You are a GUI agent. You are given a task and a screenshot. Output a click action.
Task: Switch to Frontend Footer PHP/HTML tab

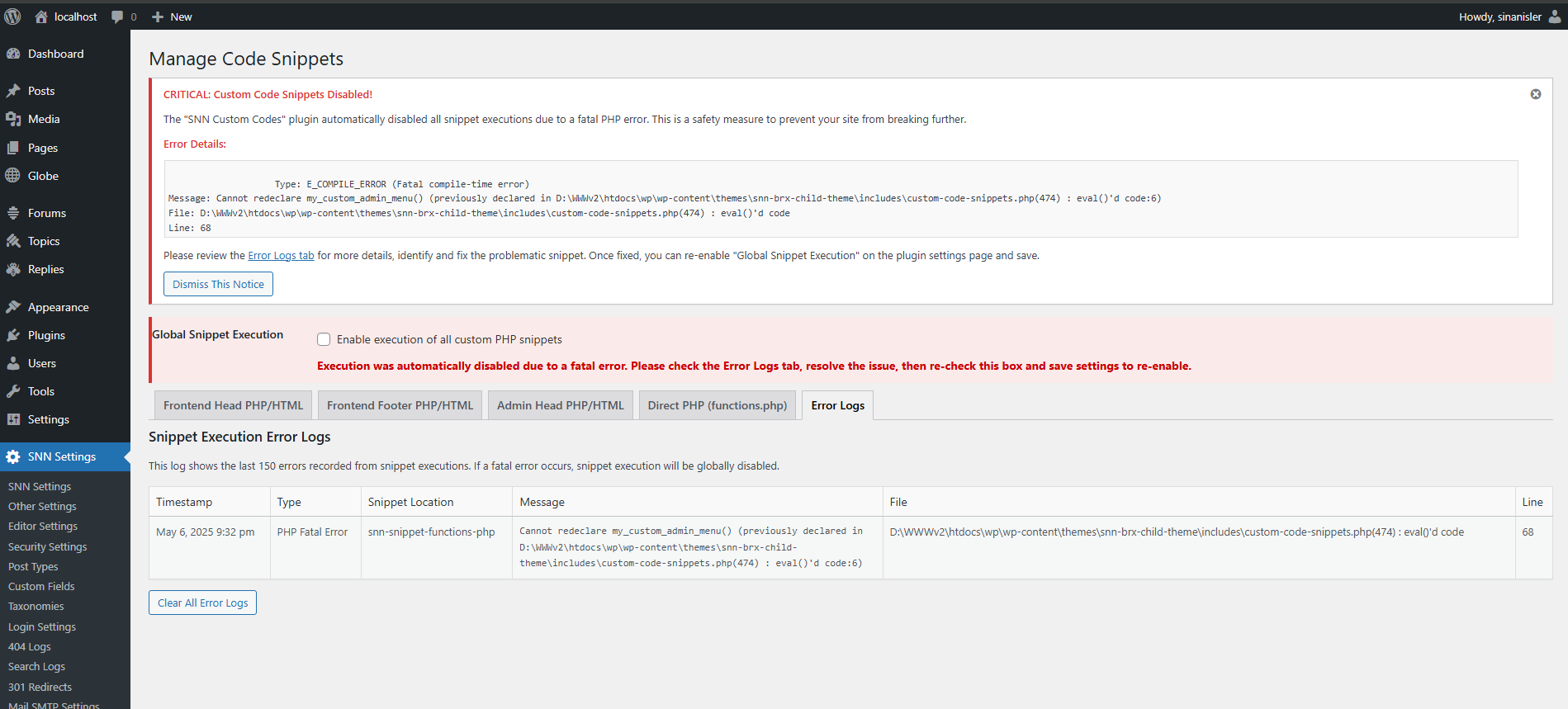pos(400,405)
